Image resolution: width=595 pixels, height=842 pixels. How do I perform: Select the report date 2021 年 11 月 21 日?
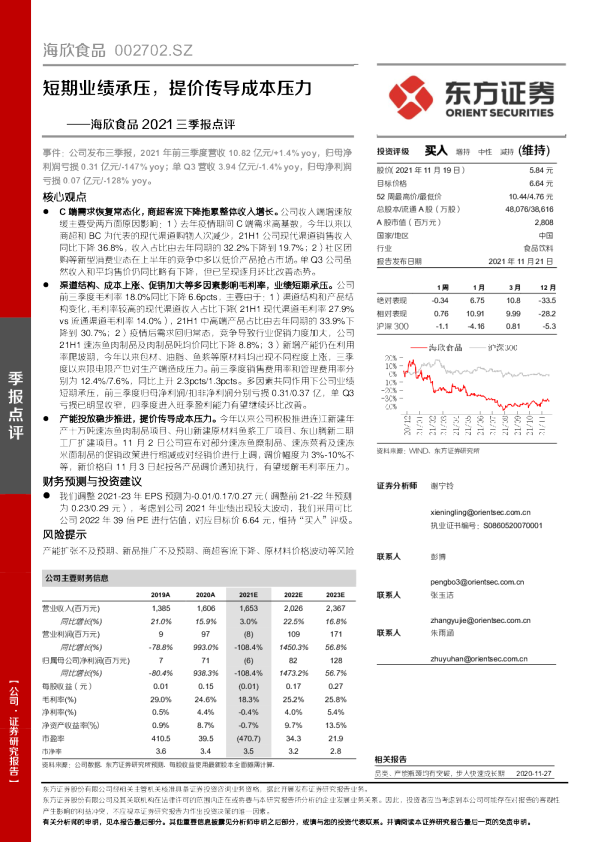pyautogui.click(x=521, y=262)
